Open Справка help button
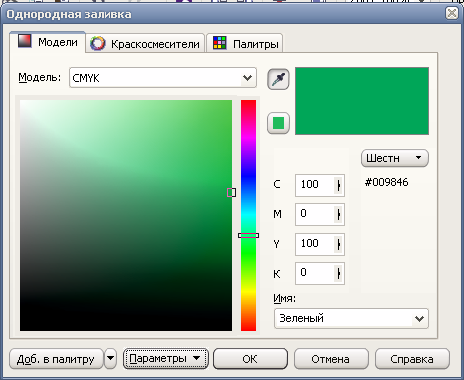This screenshot has height=380, width=464. [412, 359]
